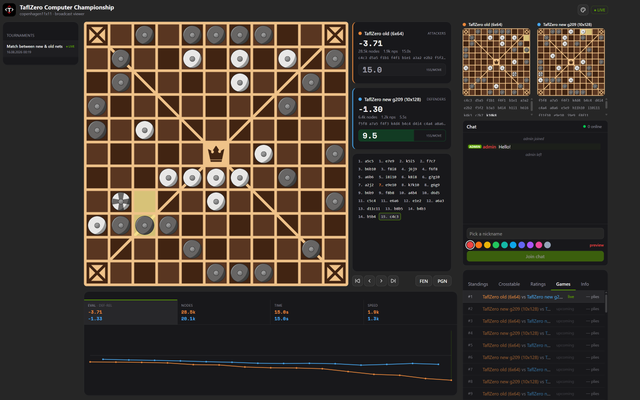Viewport: 640px width, 400px height.
Task: Click the top-left corner X square on board
Action: click(97, 35)
